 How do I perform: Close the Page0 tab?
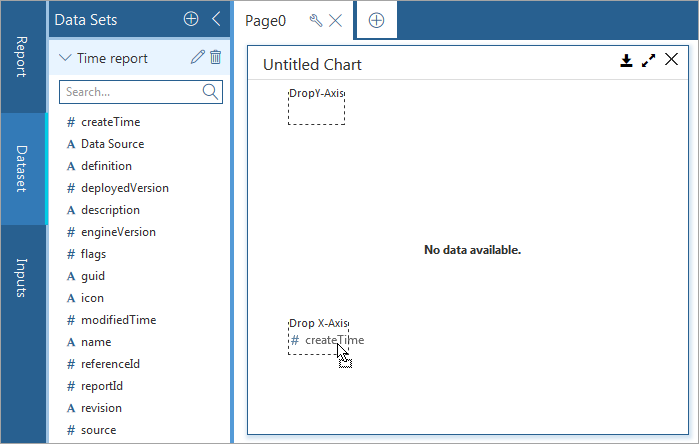(x=335, y=20)
